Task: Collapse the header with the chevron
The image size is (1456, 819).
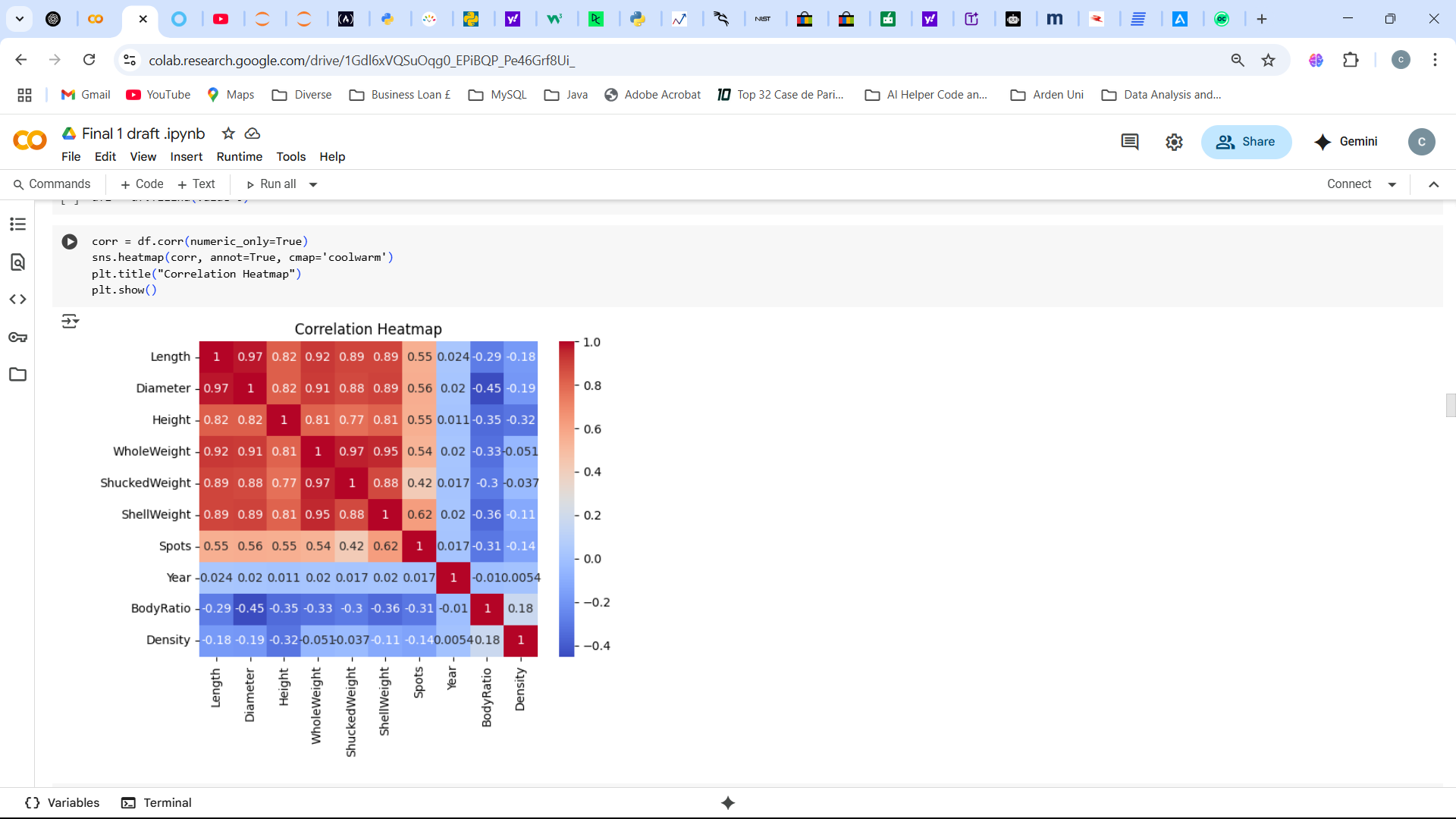Action: (1434, 184)
